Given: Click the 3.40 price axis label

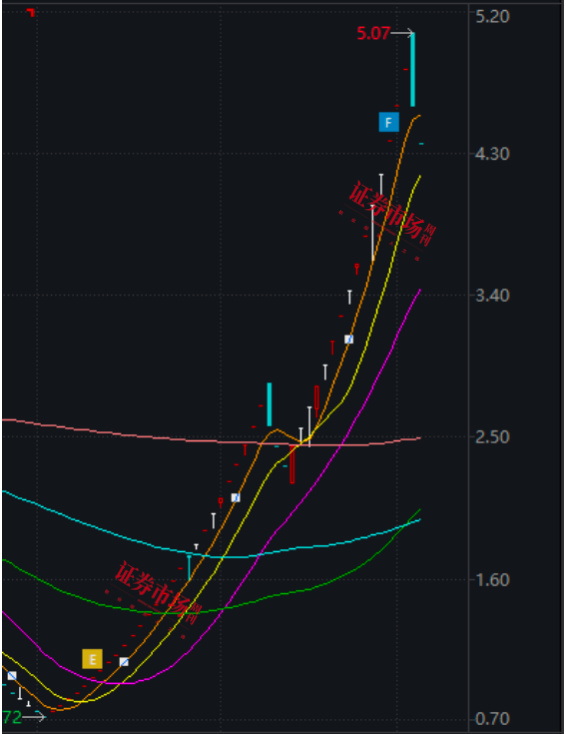Looking at the screenshot, I should [492, 295].
